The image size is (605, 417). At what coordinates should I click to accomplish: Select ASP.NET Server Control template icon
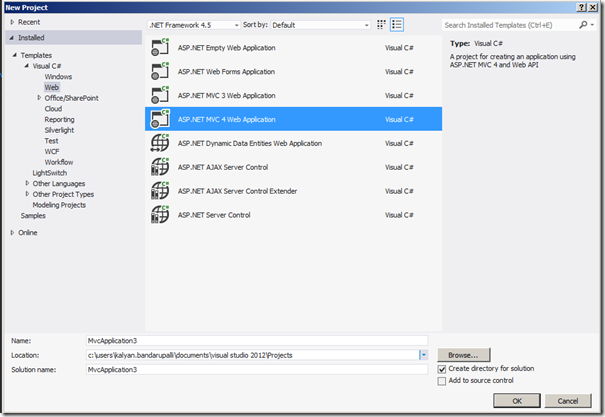[x=160, y=215]
